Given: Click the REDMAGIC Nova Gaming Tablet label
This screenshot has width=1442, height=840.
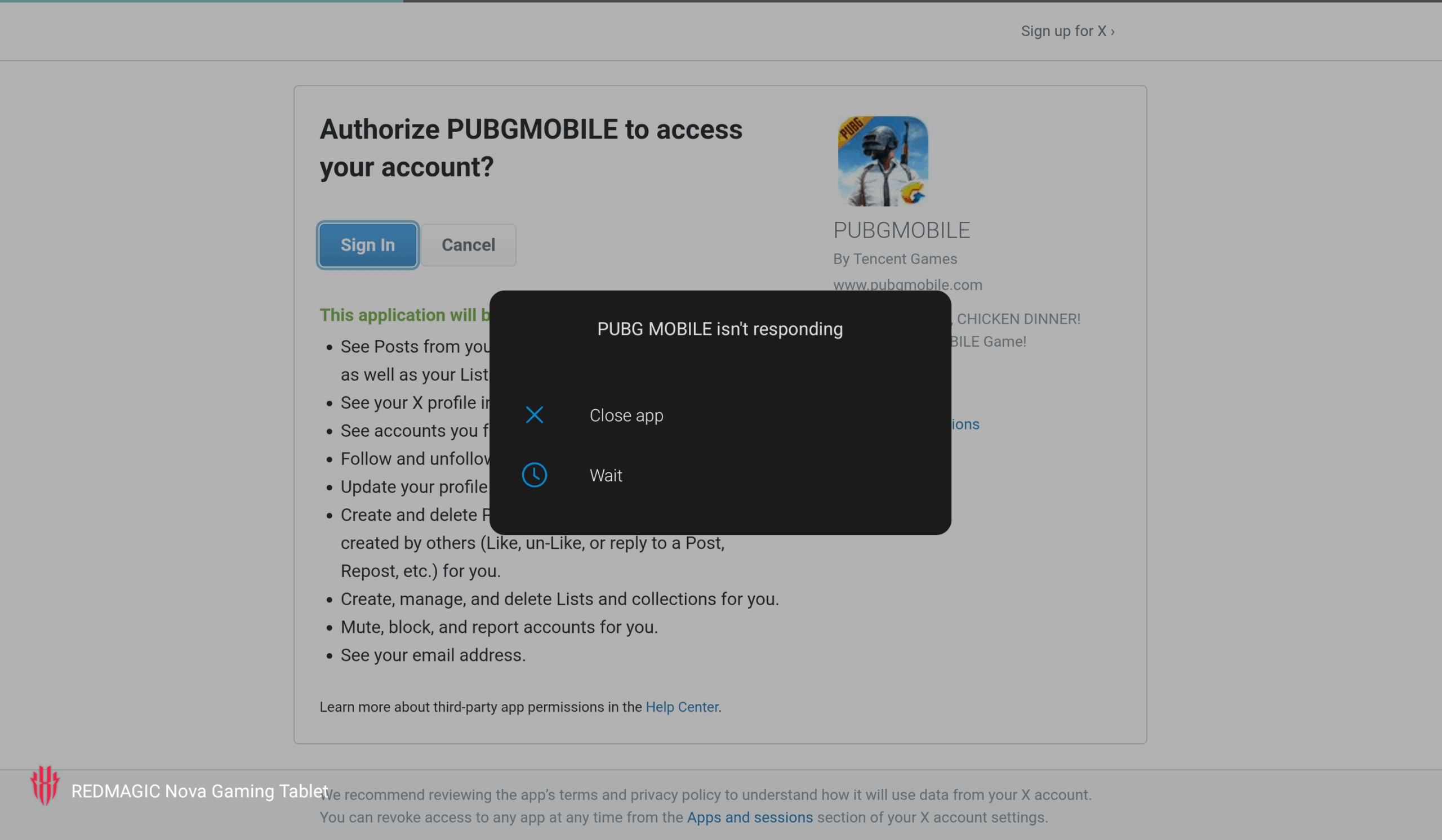Looking at the screenshot, I should 200,791.
